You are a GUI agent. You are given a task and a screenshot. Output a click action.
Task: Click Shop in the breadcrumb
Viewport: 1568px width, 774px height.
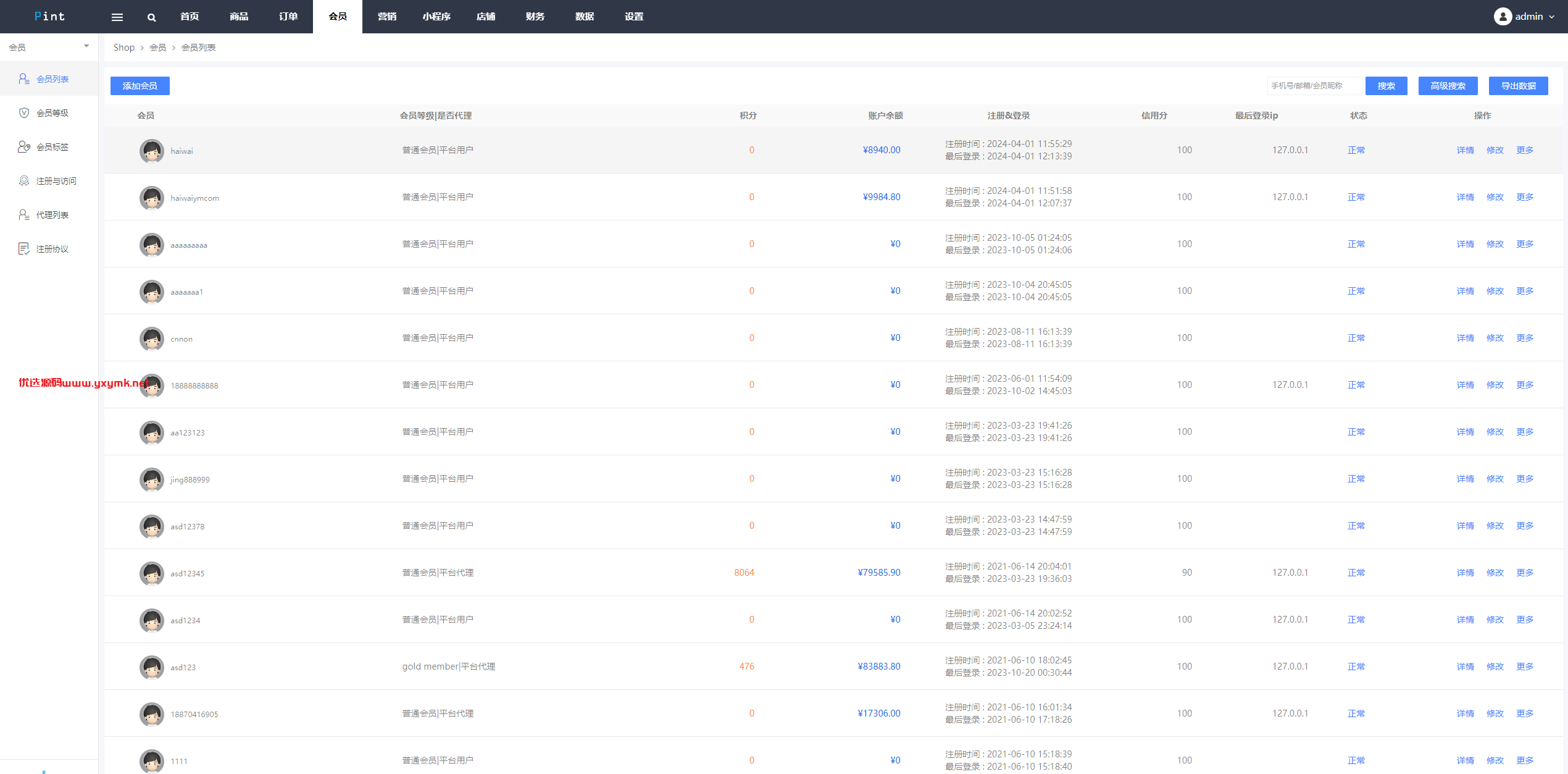(124, 48)
